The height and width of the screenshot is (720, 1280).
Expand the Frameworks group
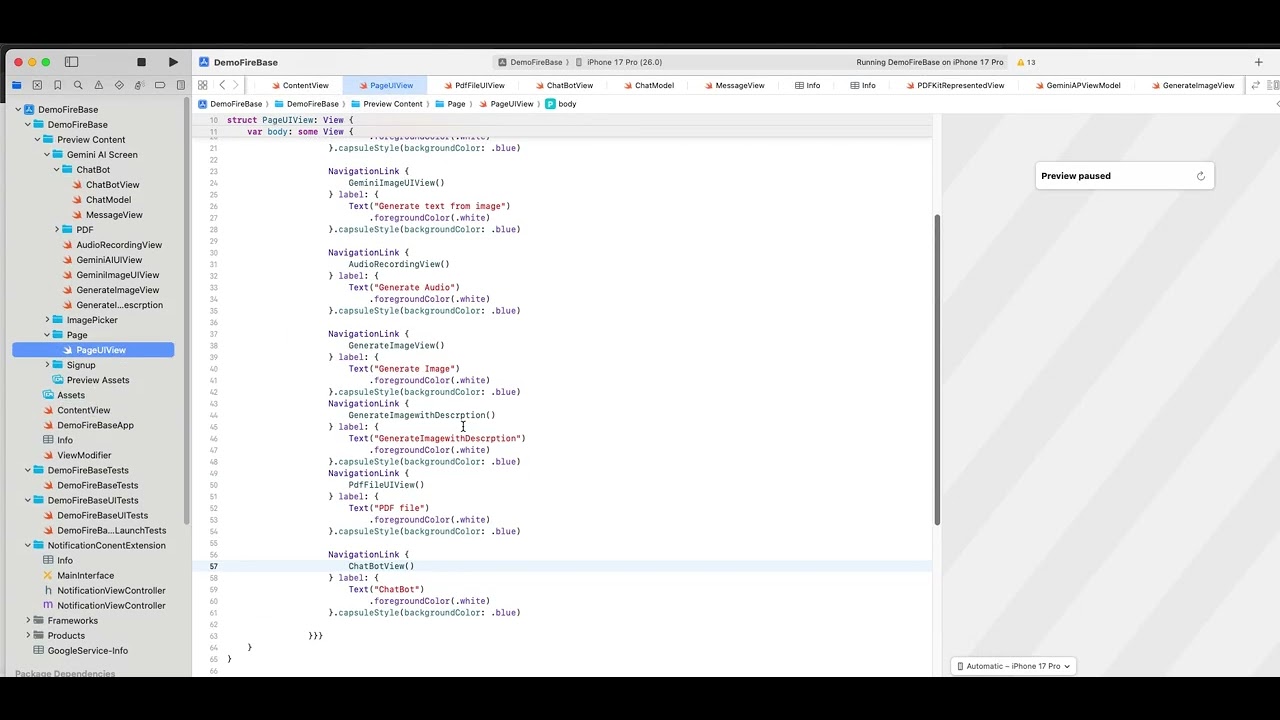[28, 620]
